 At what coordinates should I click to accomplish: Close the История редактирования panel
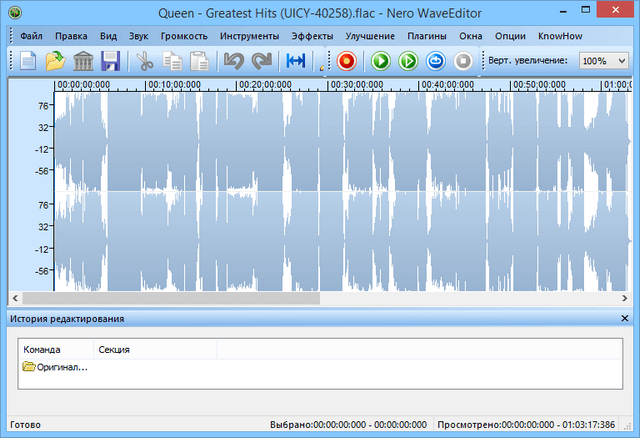click(625, 318)
